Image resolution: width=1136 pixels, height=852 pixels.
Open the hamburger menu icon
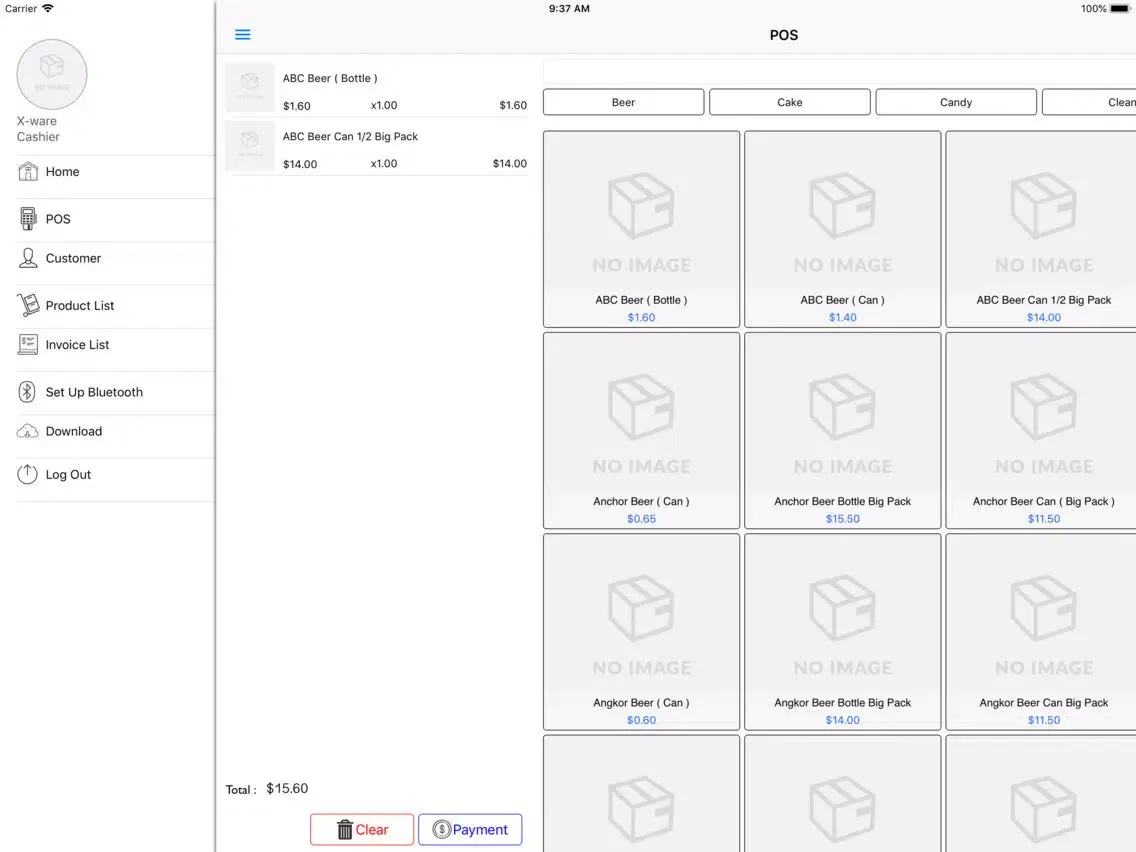pos(243,35)
